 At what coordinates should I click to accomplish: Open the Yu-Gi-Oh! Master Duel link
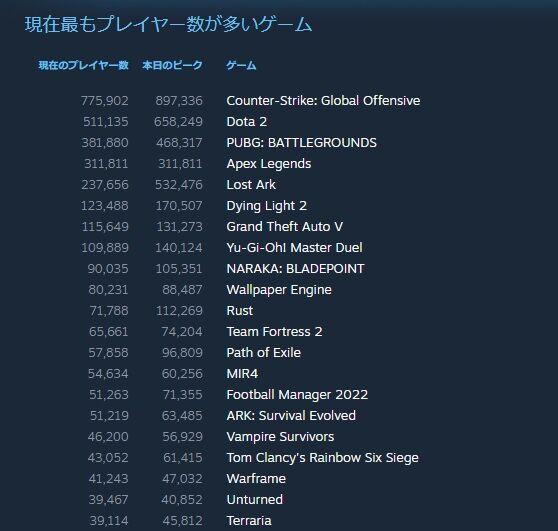point(295,248)
